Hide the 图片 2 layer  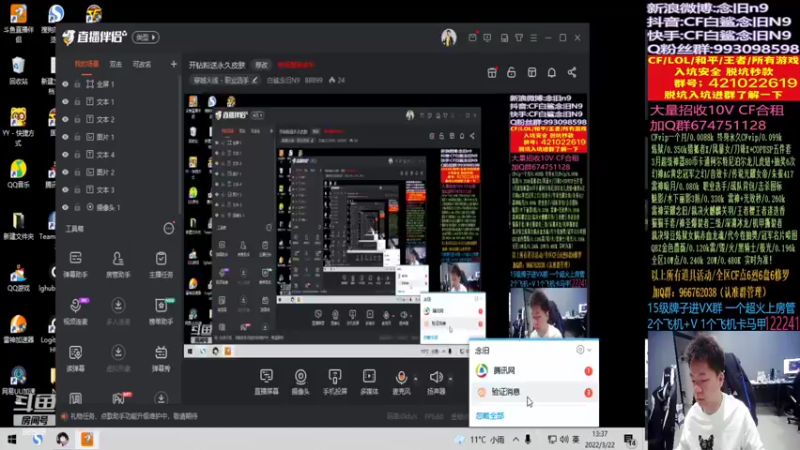(65, 172)
